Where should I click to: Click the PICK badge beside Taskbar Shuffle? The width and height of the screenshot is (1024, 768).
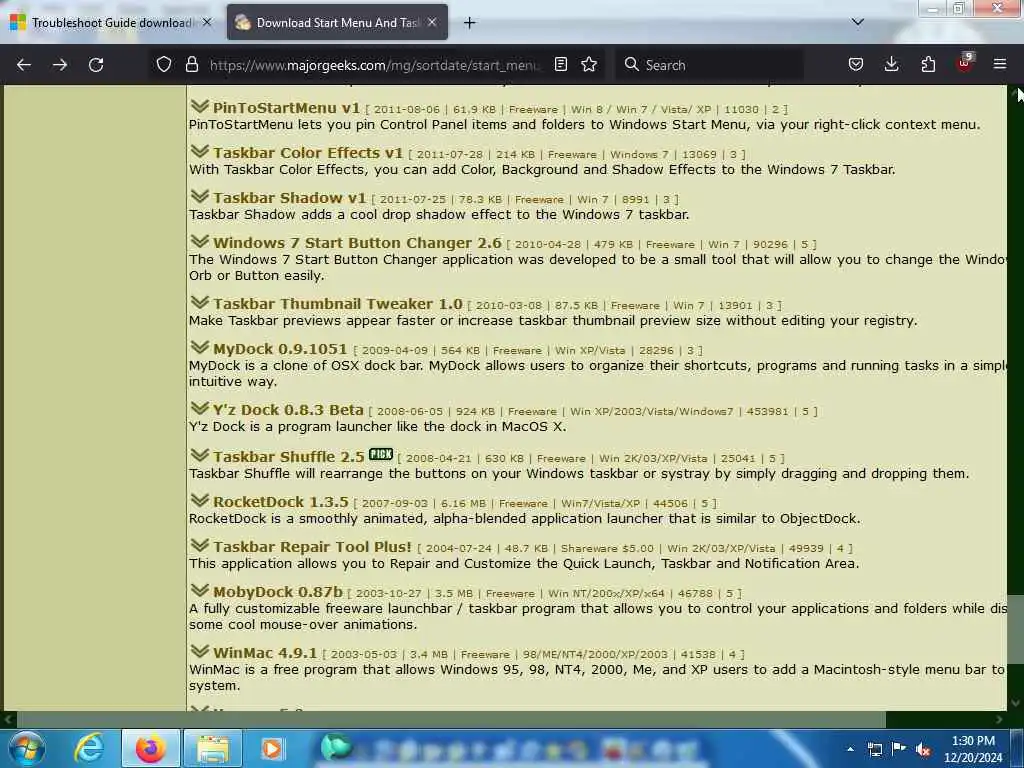(381, 454)
